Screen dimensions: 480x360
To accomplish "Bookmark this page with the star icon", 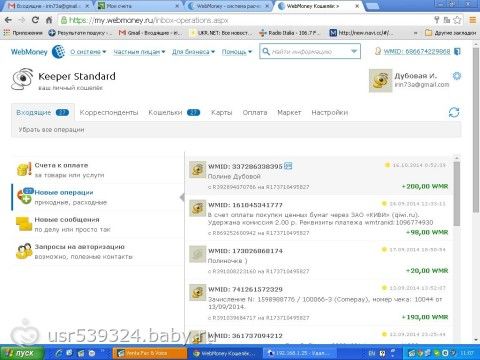I will 457,20.
